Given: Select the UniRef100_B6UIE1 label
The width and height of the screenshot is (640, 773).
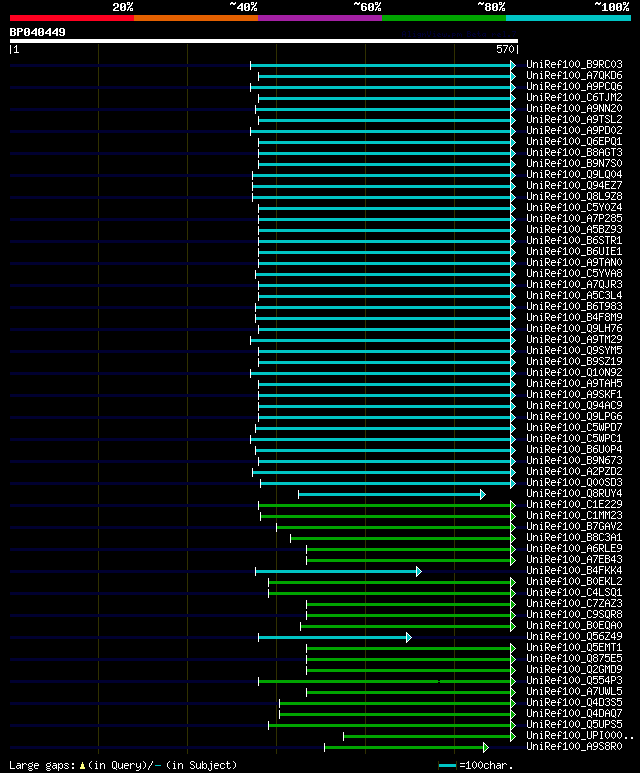Looking at the screenshot, I should (x=574, y=251).
